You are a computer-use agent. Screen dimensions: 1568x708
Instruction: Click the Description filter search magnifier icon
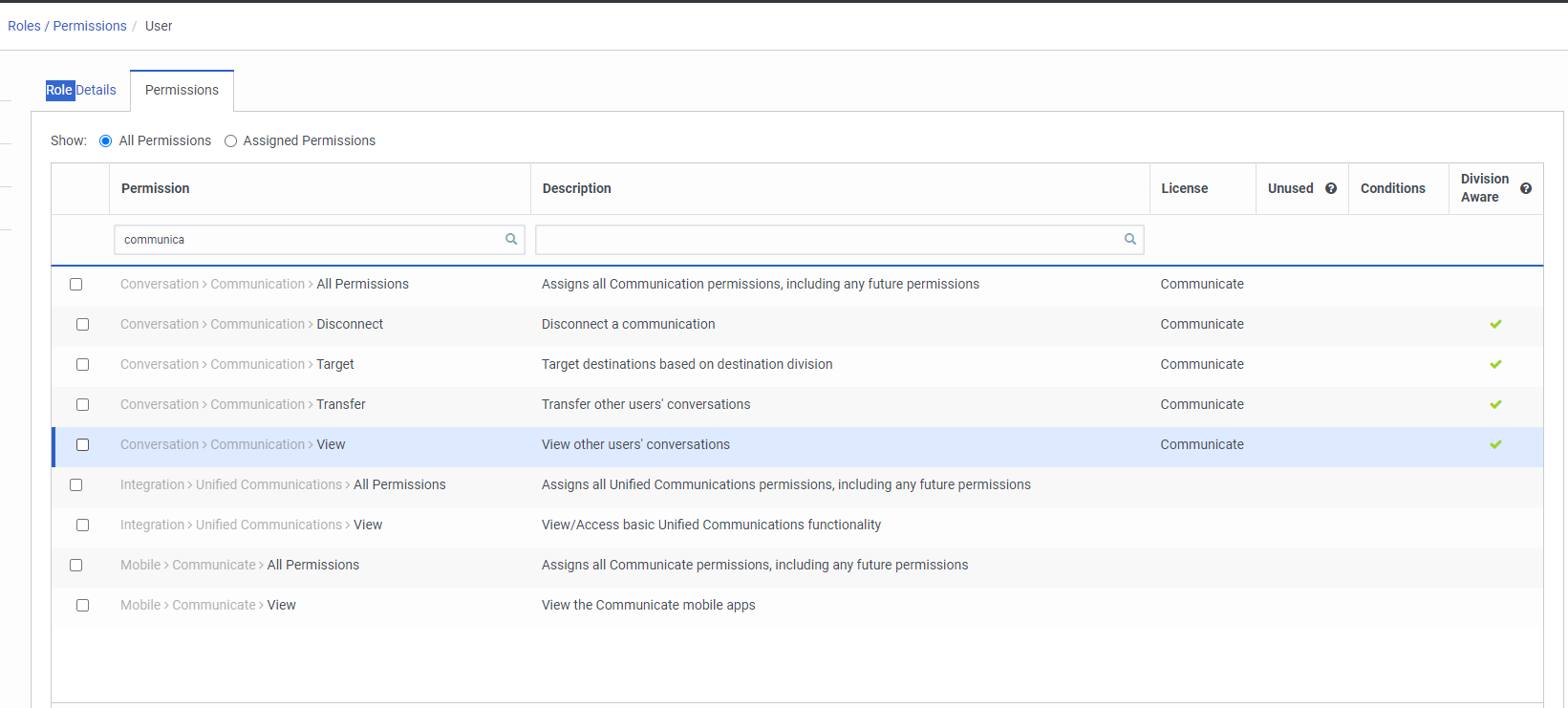pos(1130,240)
